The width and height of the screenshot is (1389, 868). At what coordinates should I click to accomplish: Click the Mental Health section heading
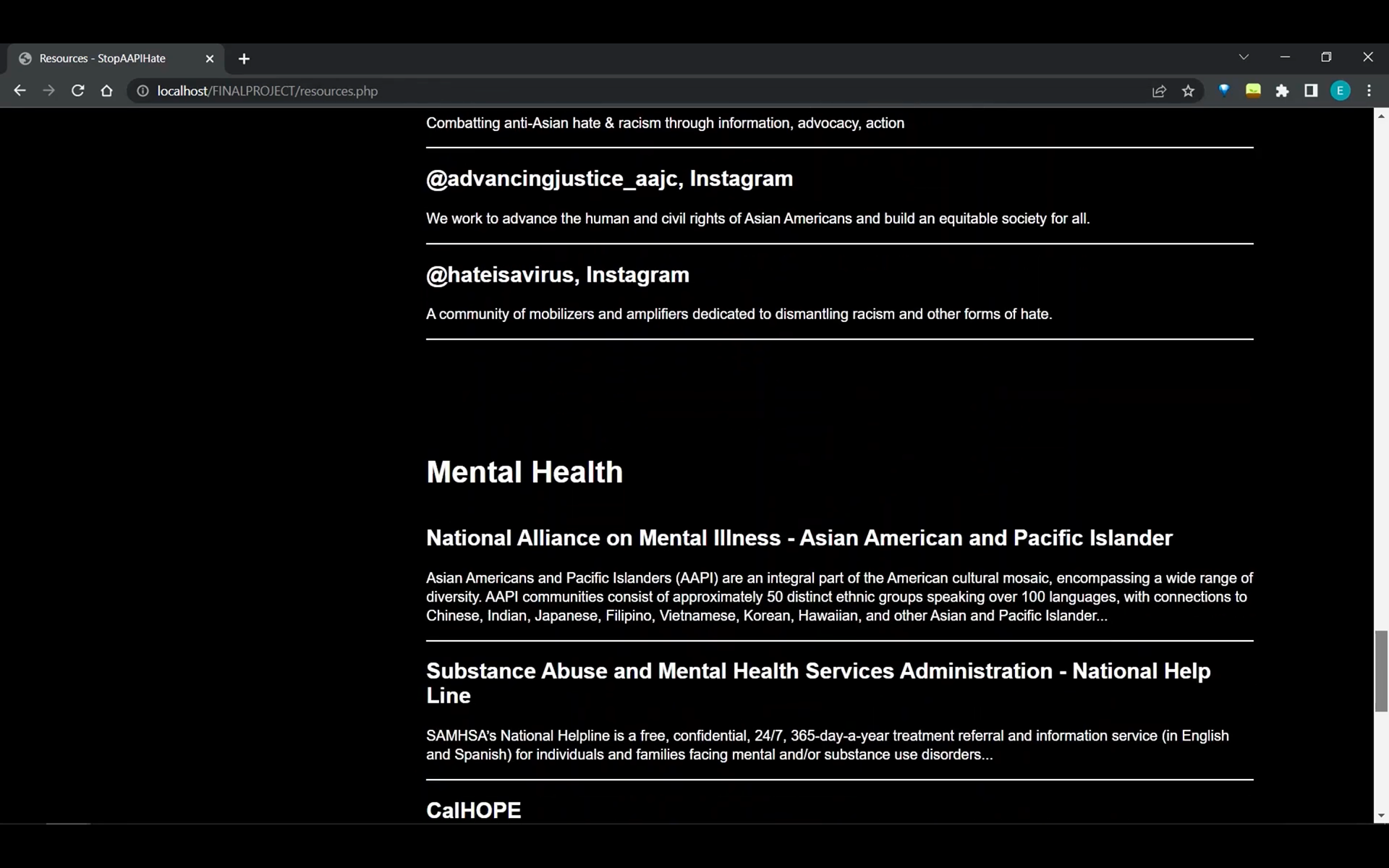click(x=524, y=472)
